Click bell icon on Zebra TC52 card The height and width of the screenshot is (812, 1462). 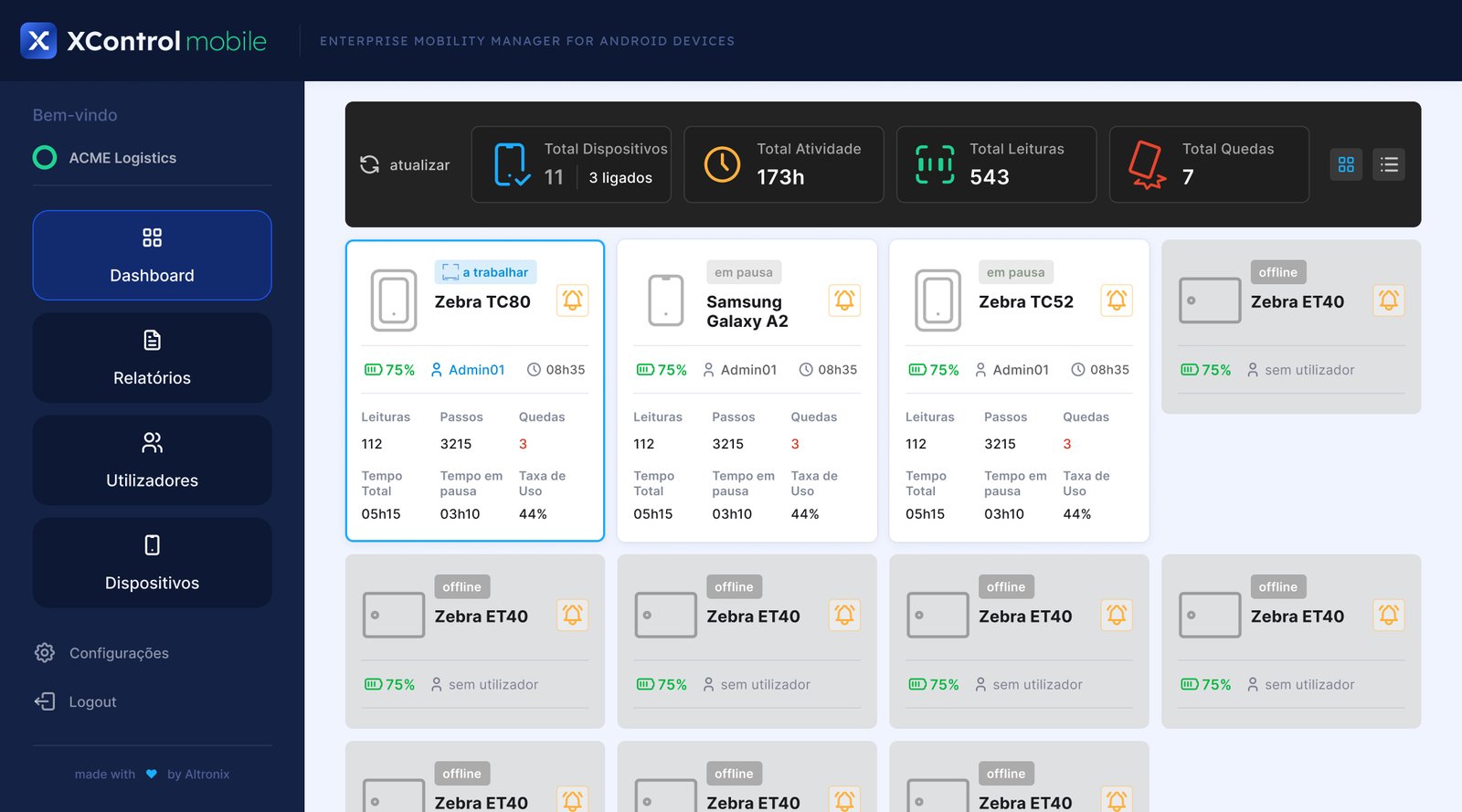click(1117, 301)
